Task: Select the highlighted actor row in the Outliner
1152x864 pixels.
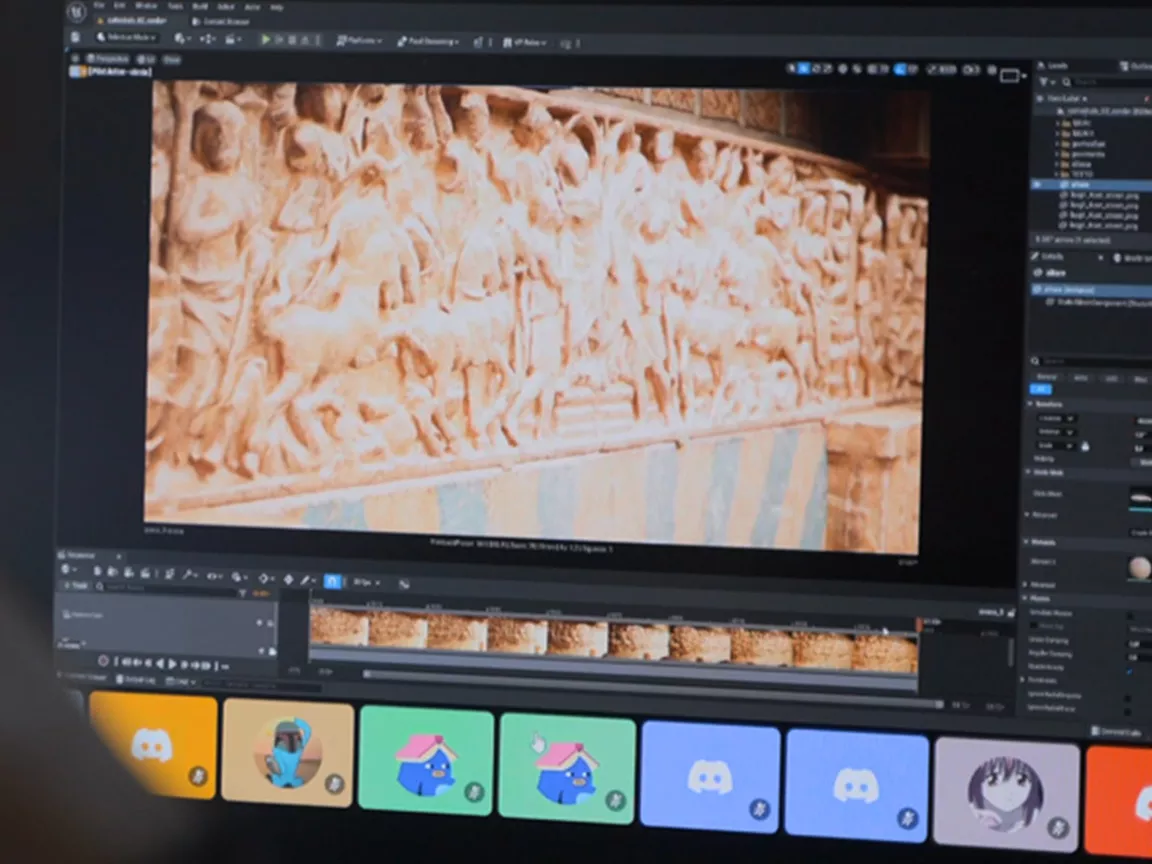Action: click(x=1092, y=185)
